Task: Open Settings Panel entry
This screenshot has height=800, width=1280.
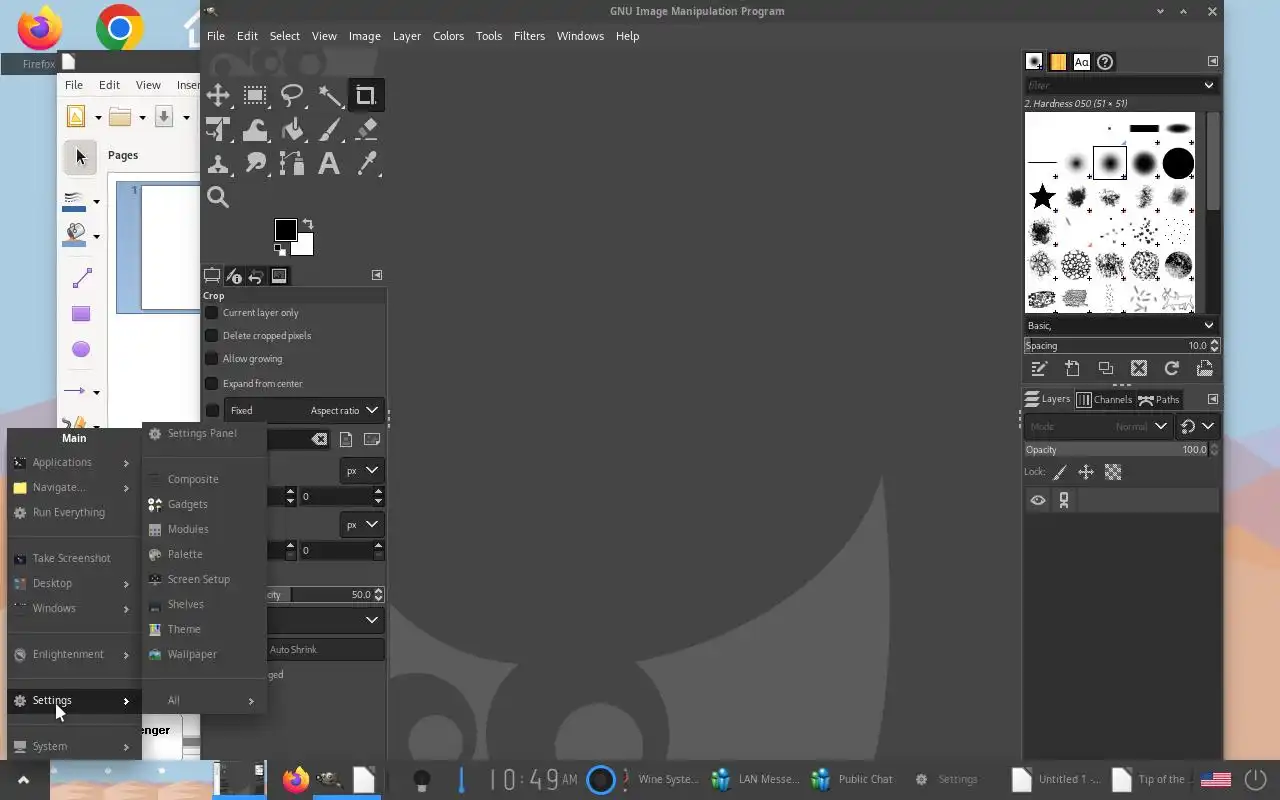Action: tap(205, 434)
